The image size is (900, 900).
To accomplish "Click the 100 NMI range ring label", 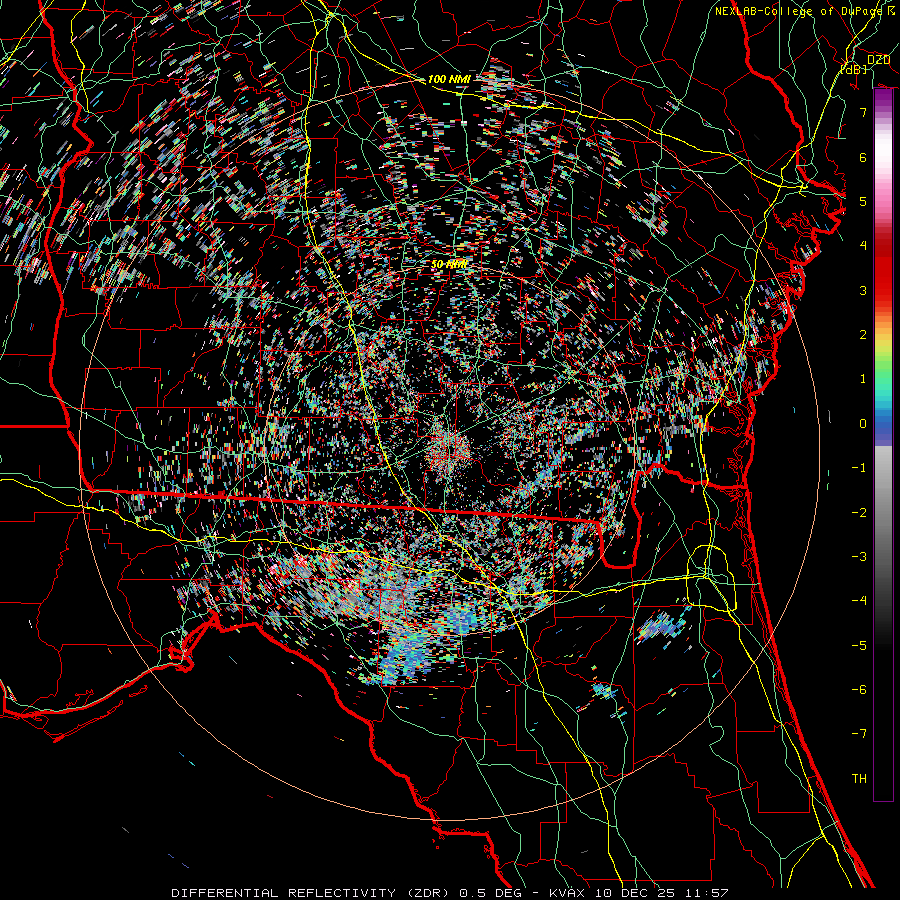I will click(x=449, y=79).
